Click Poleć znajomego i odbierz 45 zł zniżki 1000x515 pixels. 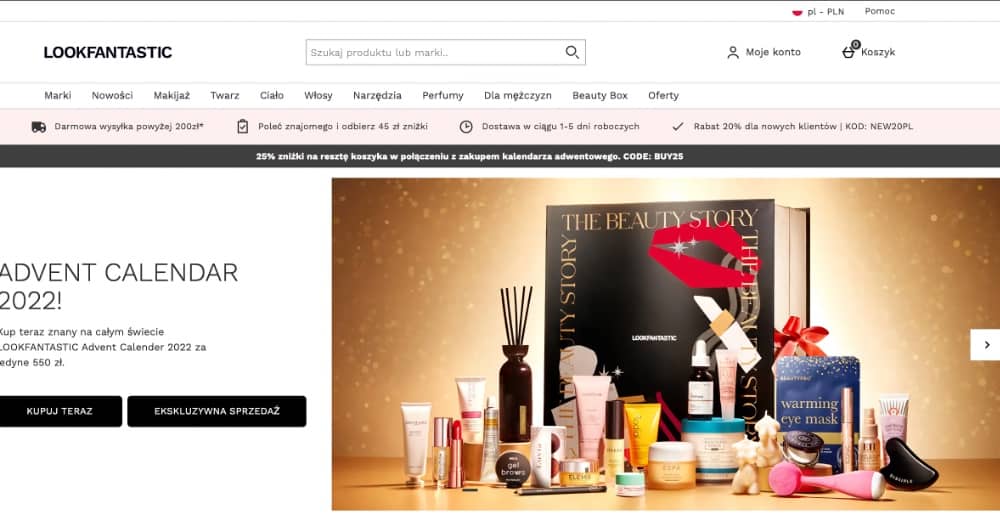point(343,127)
